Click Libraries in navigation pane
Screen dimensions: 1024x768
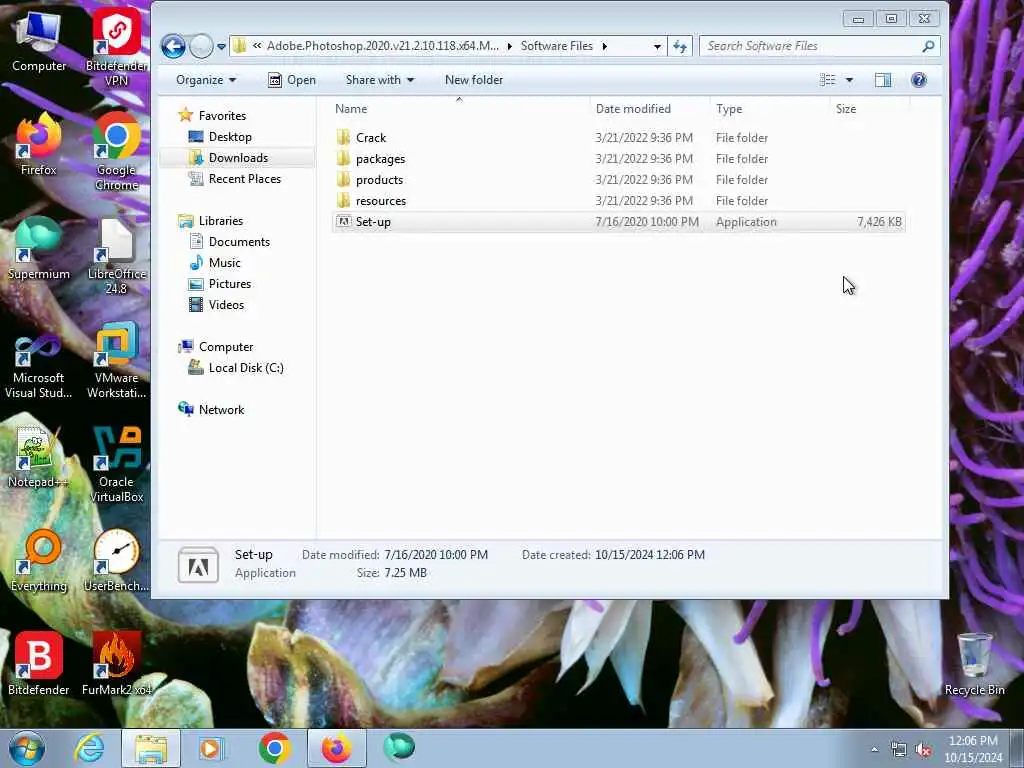(211, 221)
